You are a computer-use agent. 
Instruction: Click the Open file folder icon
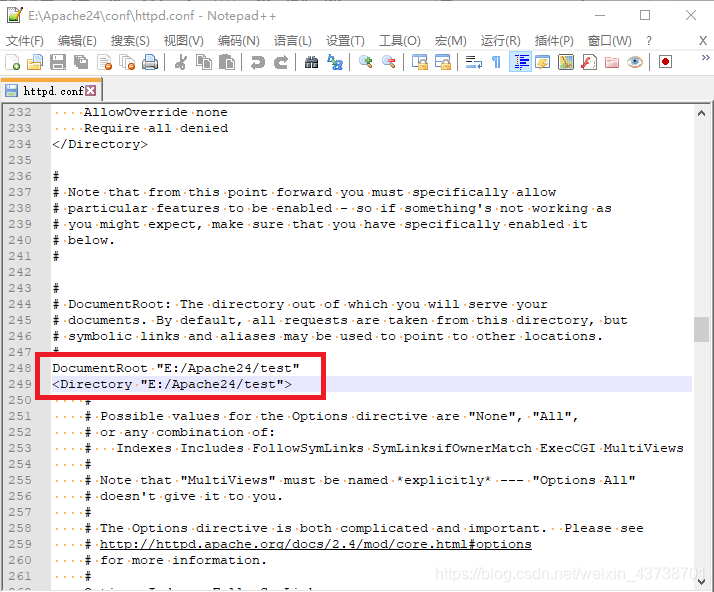[x=35, y=62]
